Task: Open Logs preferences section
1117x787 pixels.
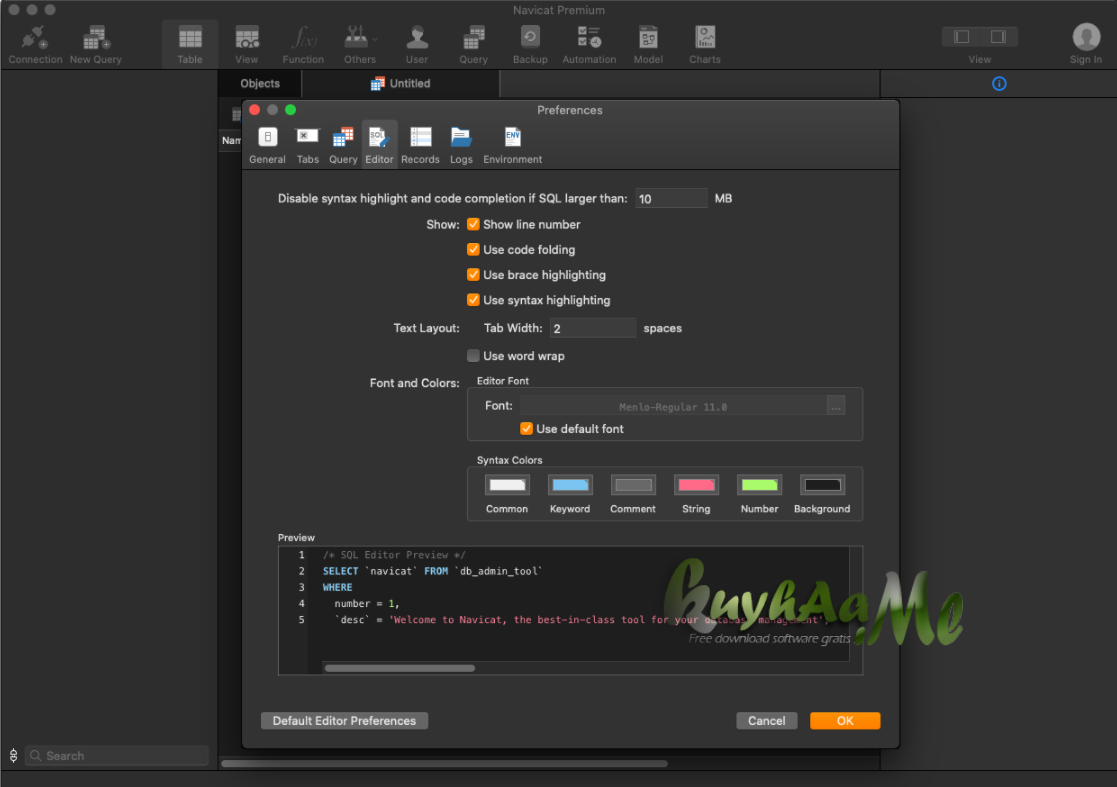Action: pos(461,145)
